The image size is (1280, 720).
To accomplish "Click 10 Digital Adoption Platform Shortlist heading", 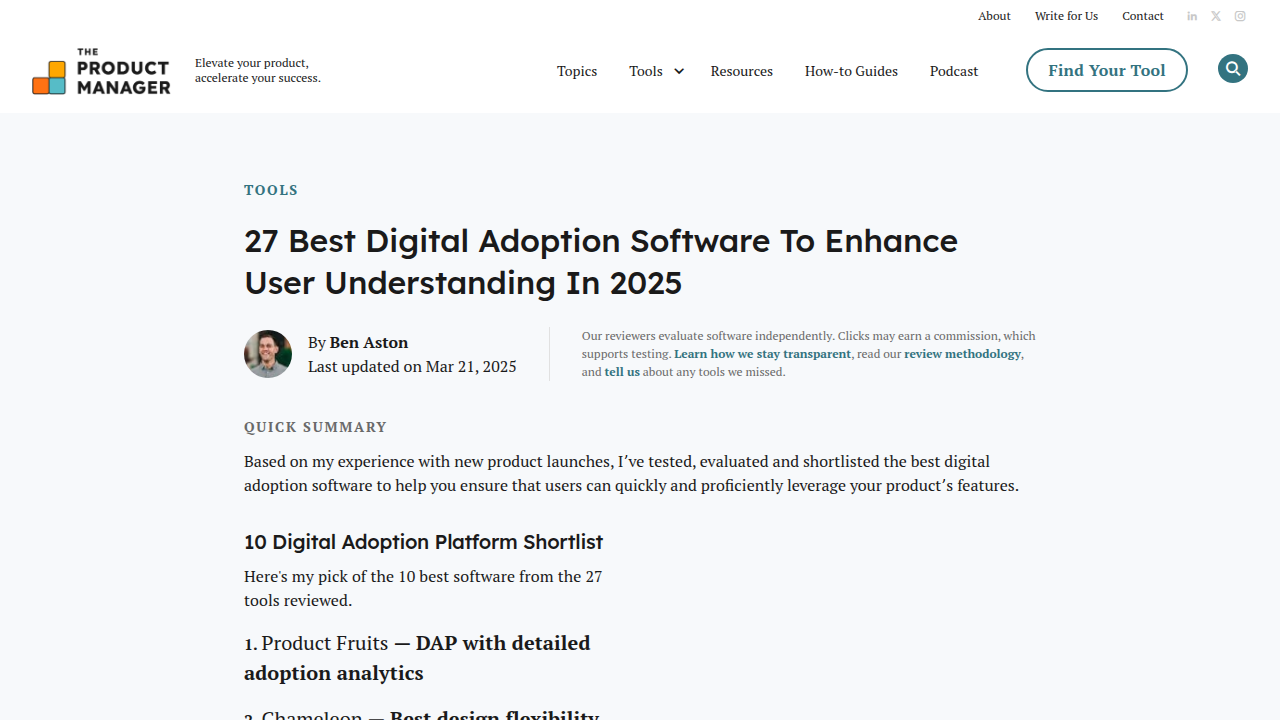I will [423, 542].
